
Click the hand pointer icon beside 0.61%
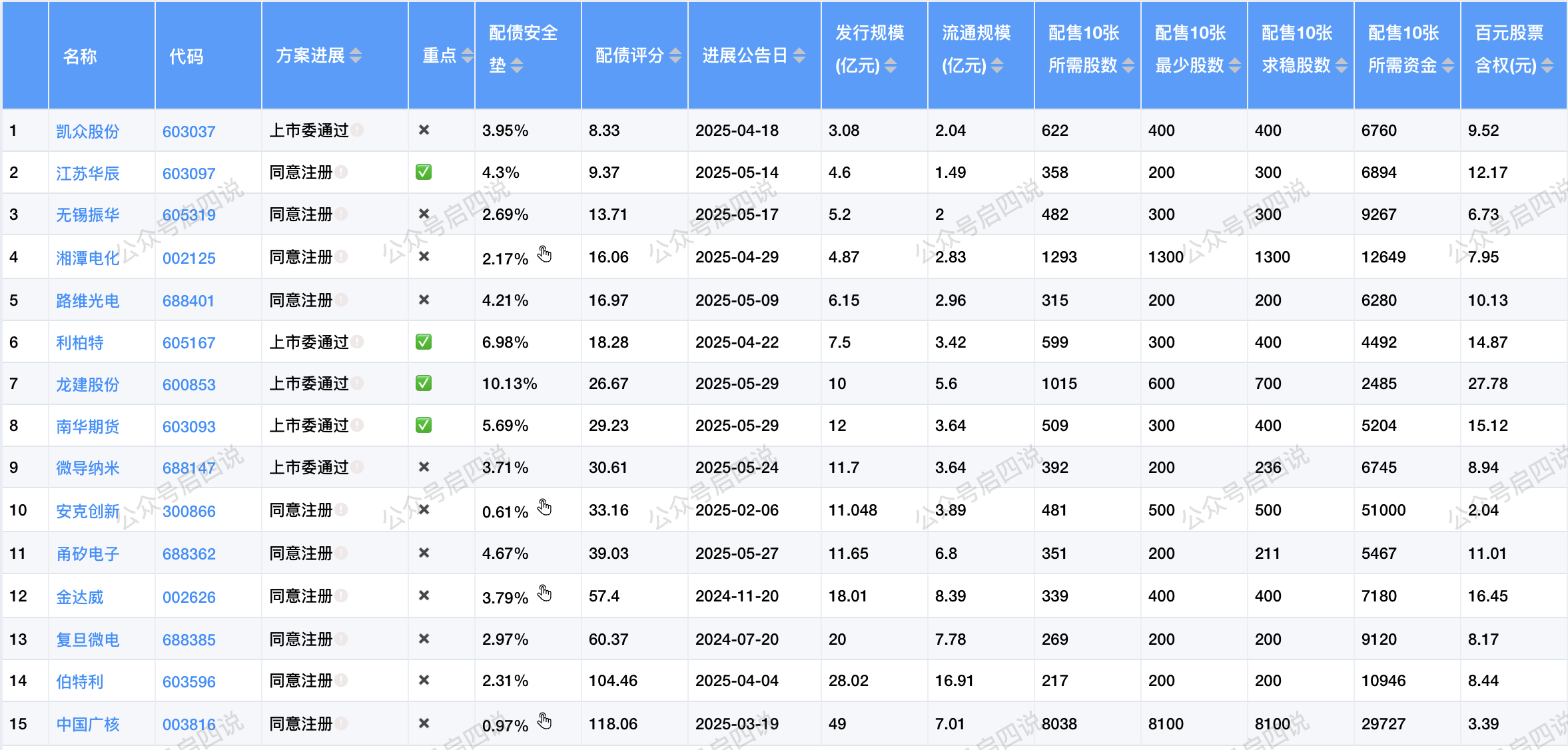[545, 508]
